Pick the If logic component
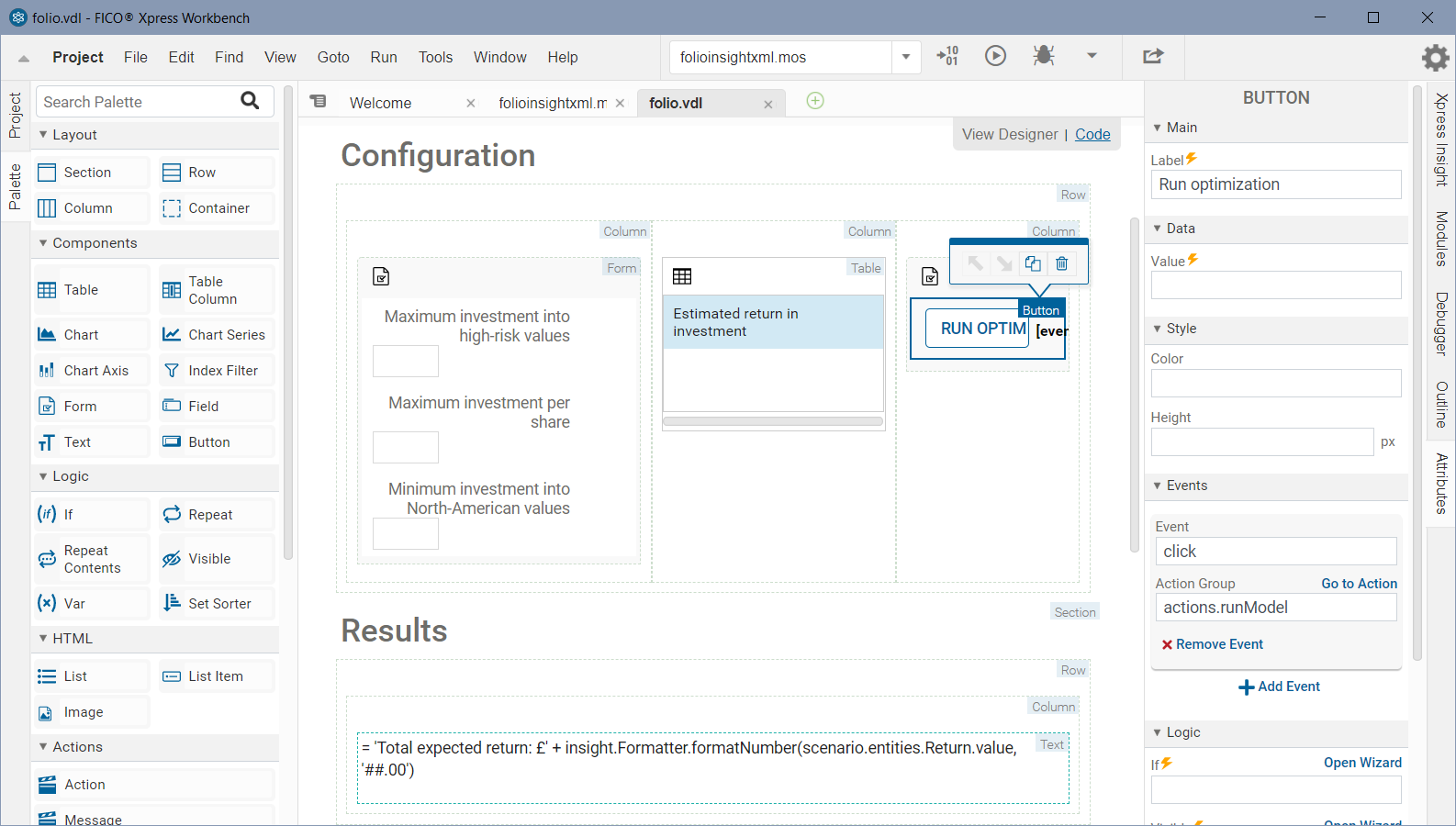Screen dimensions: 1456x826 (91, 515)
